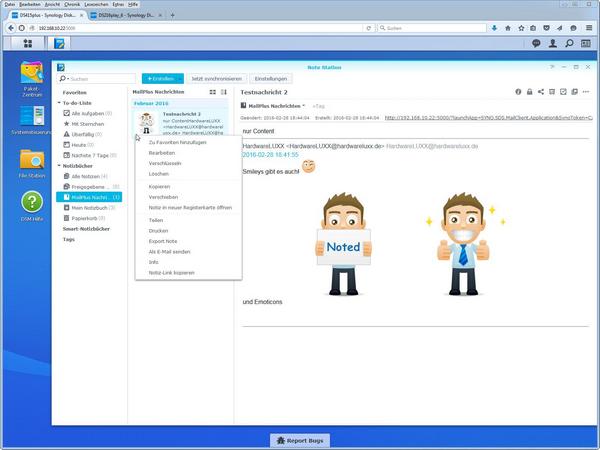This screenshot has height=450, width=600.
Task: Open the DSM widgets panel icon
Action: click(586, 43)
